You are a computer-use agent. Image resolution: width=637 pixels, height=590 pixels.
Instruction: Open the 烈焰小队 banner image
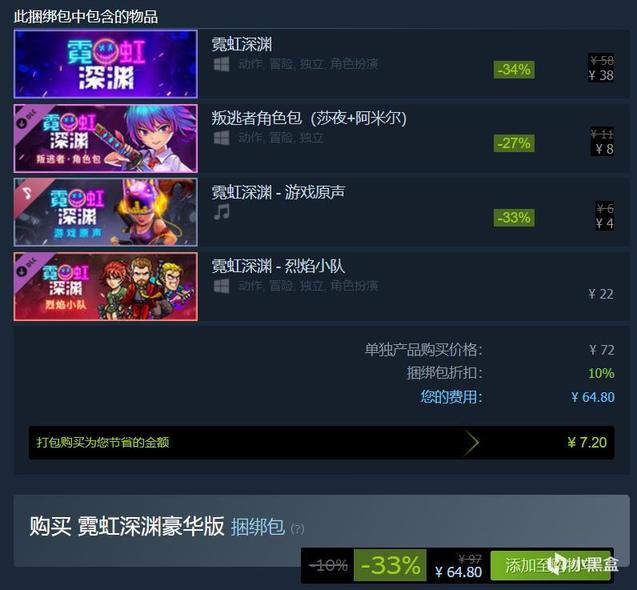(x=106, y=286)
